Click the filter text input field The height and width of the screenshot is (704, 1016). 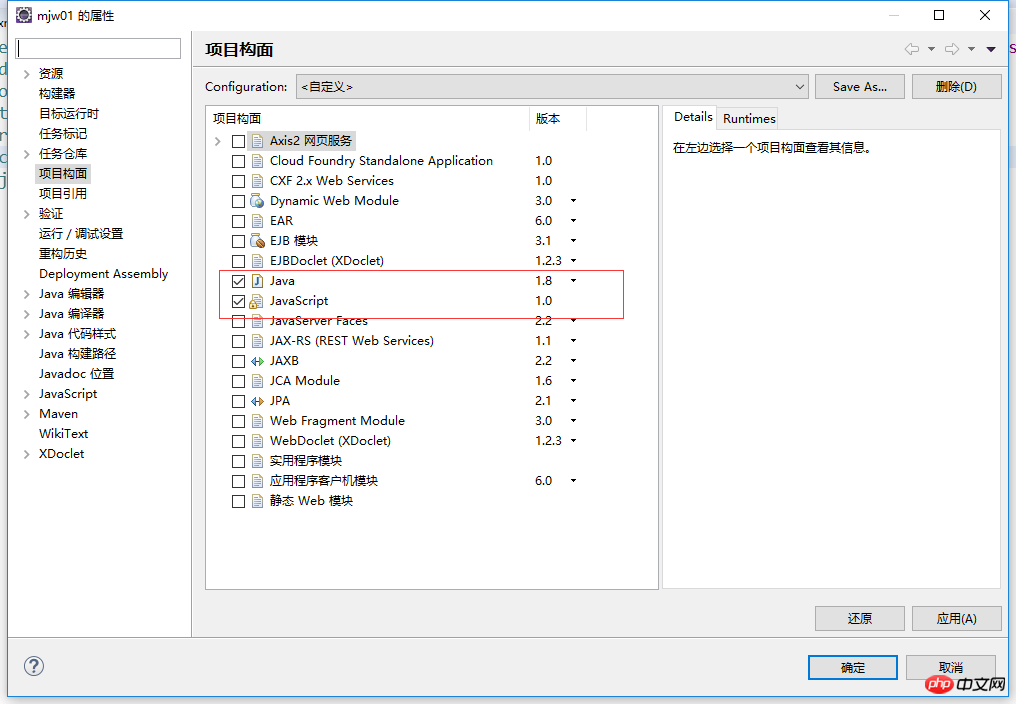(x=98, y=49)
